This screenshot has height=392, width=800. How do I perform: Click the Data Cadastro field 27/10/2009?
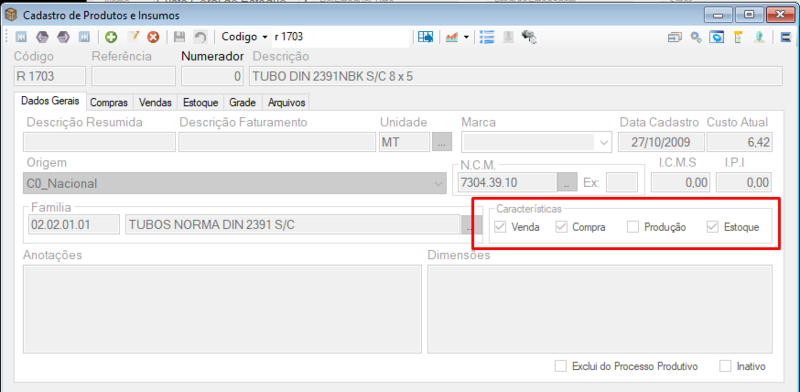pyautogui.click(x=661, y=142)
